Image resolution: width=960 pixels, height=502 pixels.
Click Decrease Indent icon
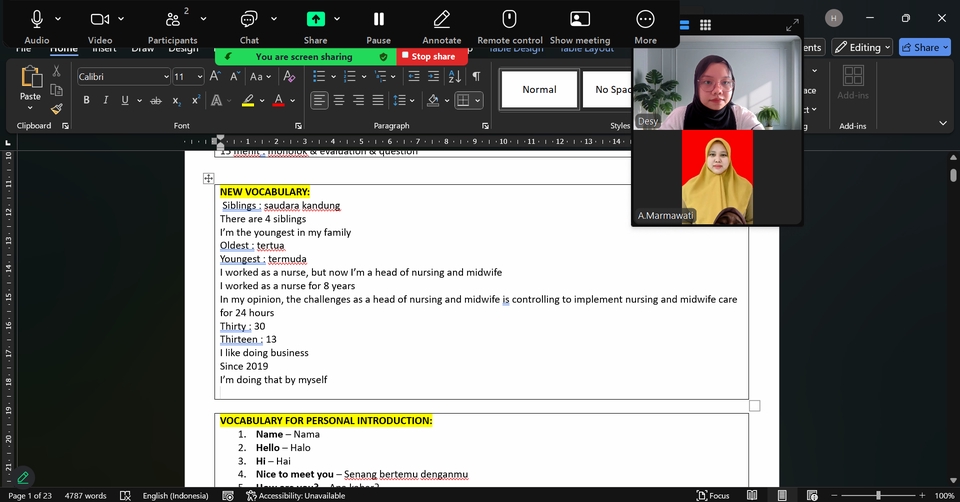coord(414,77)
